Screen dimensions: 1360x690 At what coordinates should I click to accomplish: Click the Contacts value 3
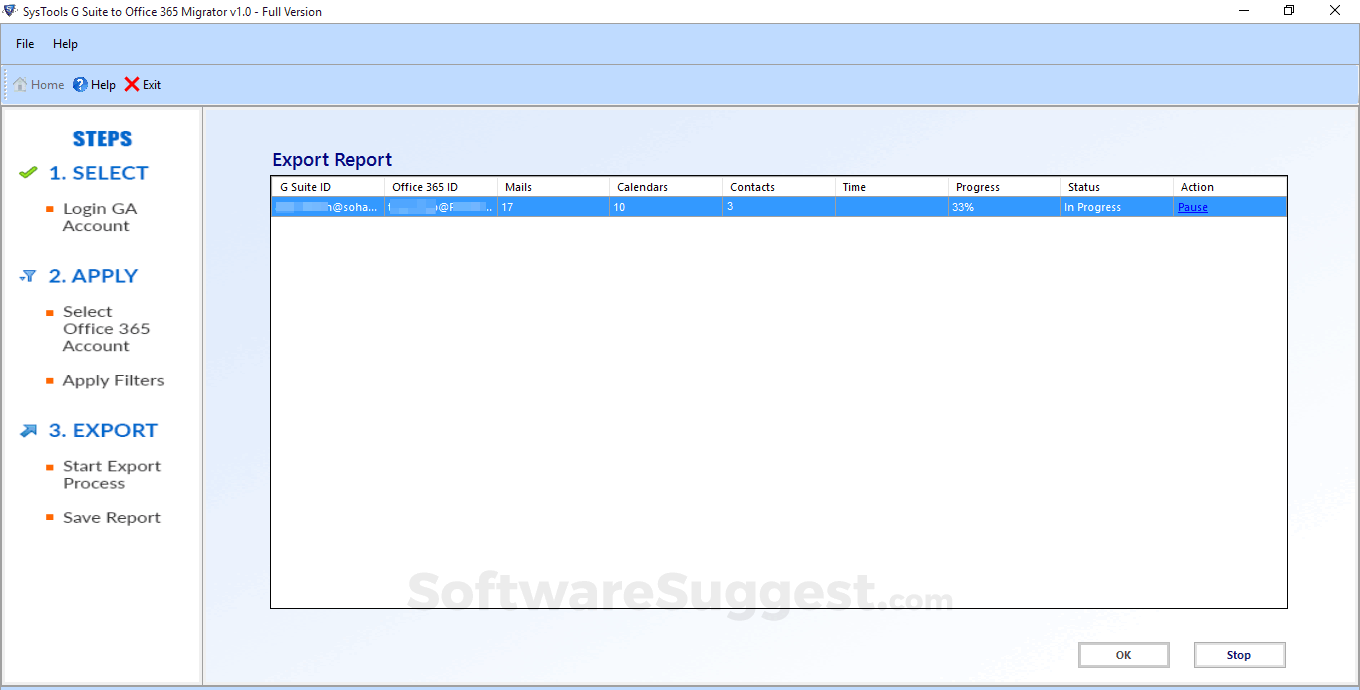730,206
